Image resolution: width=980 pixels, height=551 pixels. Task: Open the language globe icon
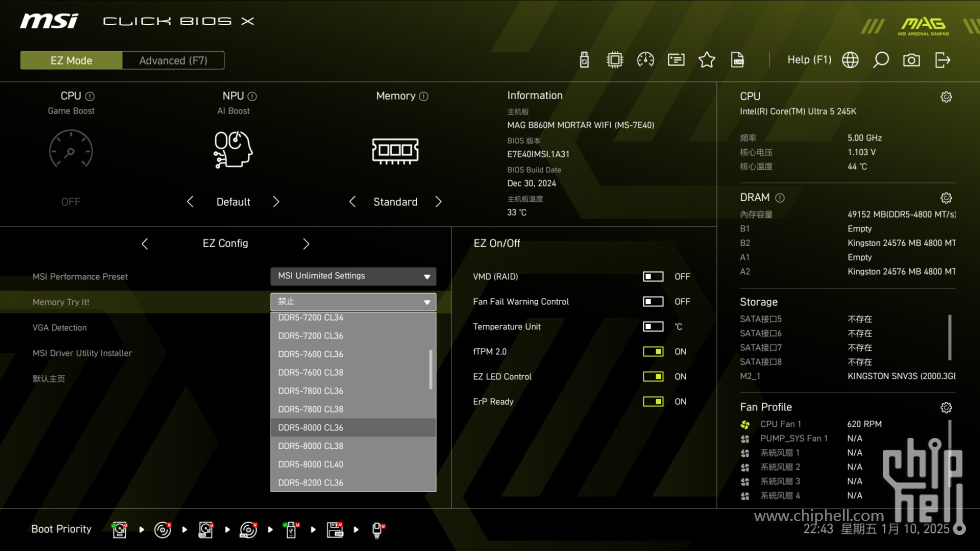click(x=850, y=60)
